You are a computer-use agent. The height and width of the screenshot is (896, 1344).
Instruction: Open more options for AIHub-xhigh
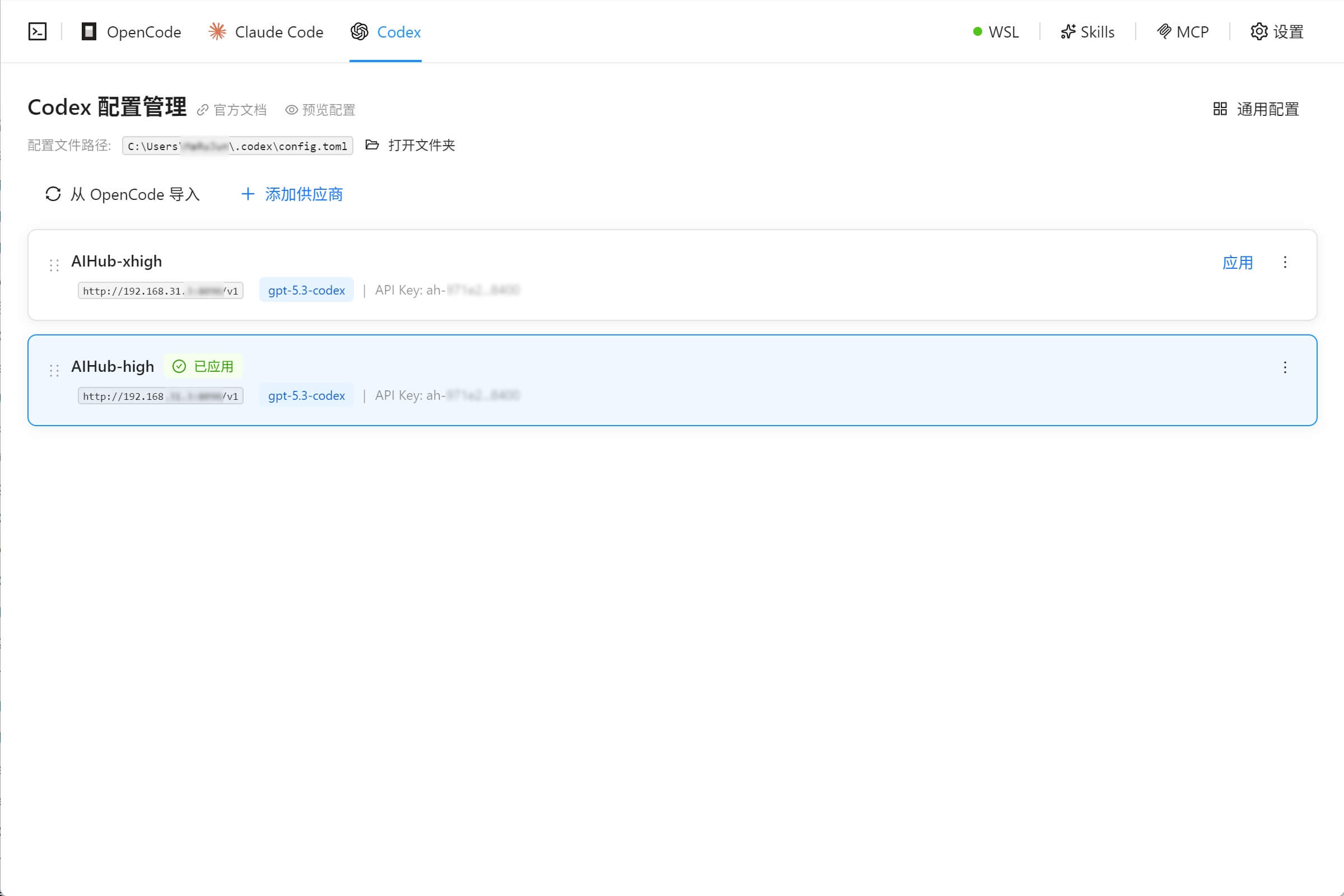[1285, 262]
